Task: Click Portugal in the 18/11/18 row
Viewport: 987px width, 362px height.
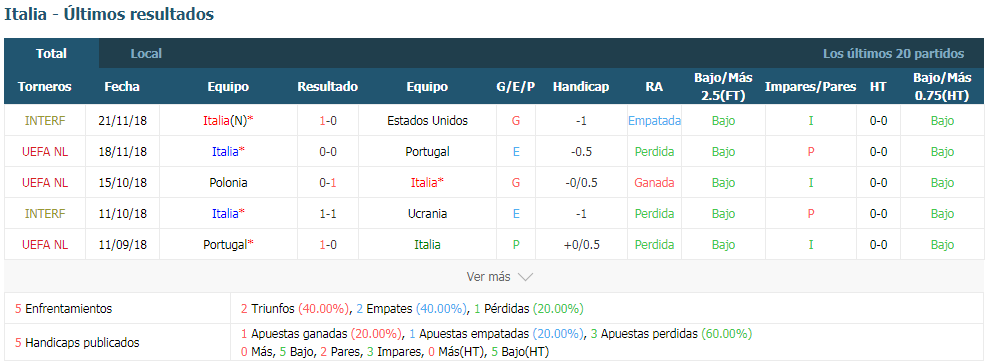Action: (x=427, y=152)
